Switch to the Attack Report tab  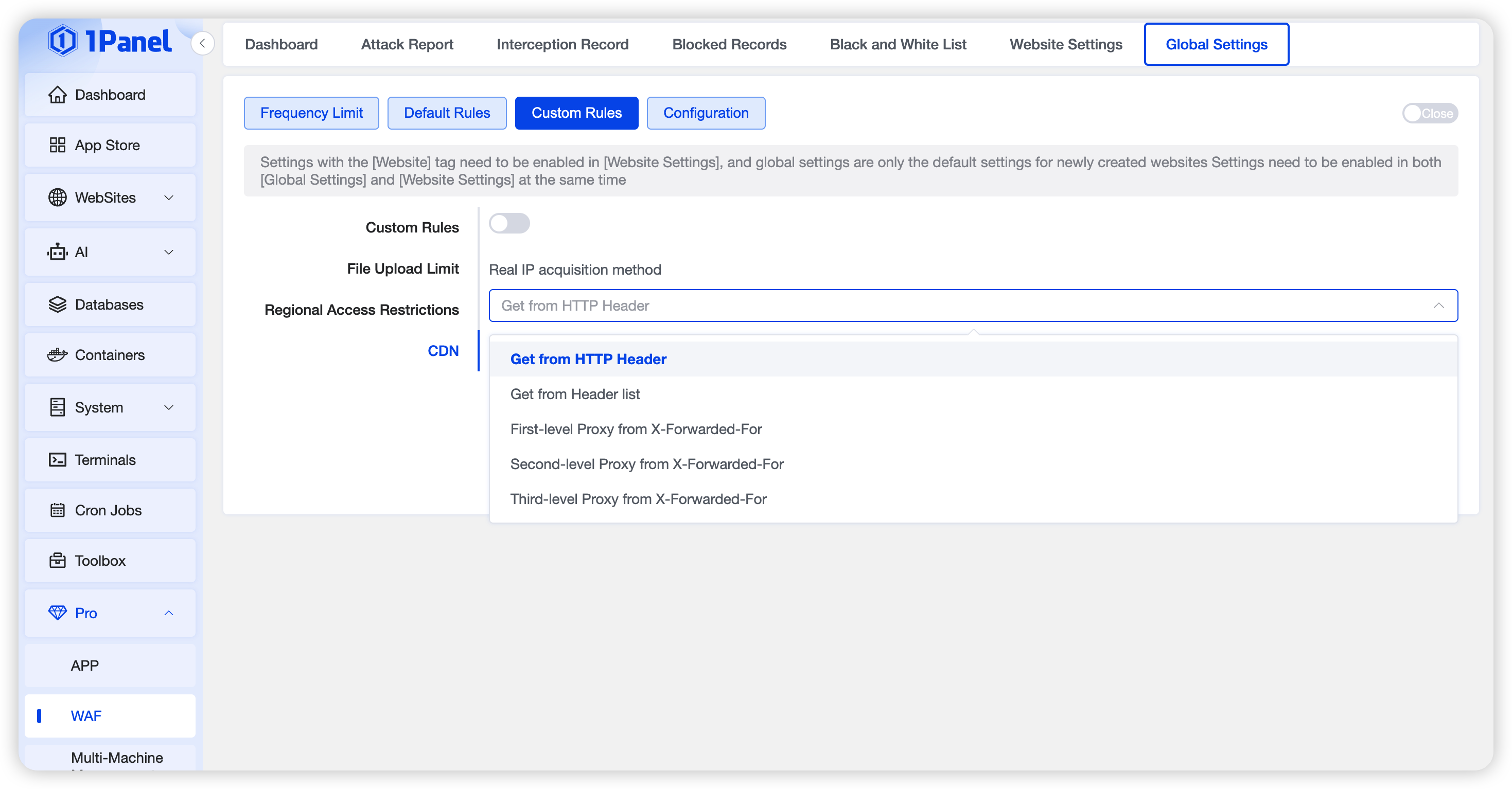[x=407, y=45]
